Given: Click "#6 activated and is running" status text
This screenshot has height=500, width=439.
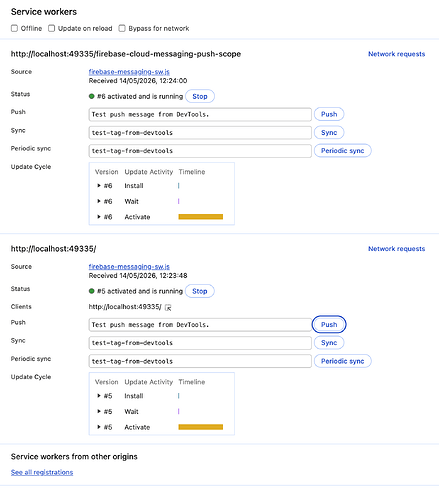Looking at the screenshot, I should pyautogui.click(x=140, y=96).
